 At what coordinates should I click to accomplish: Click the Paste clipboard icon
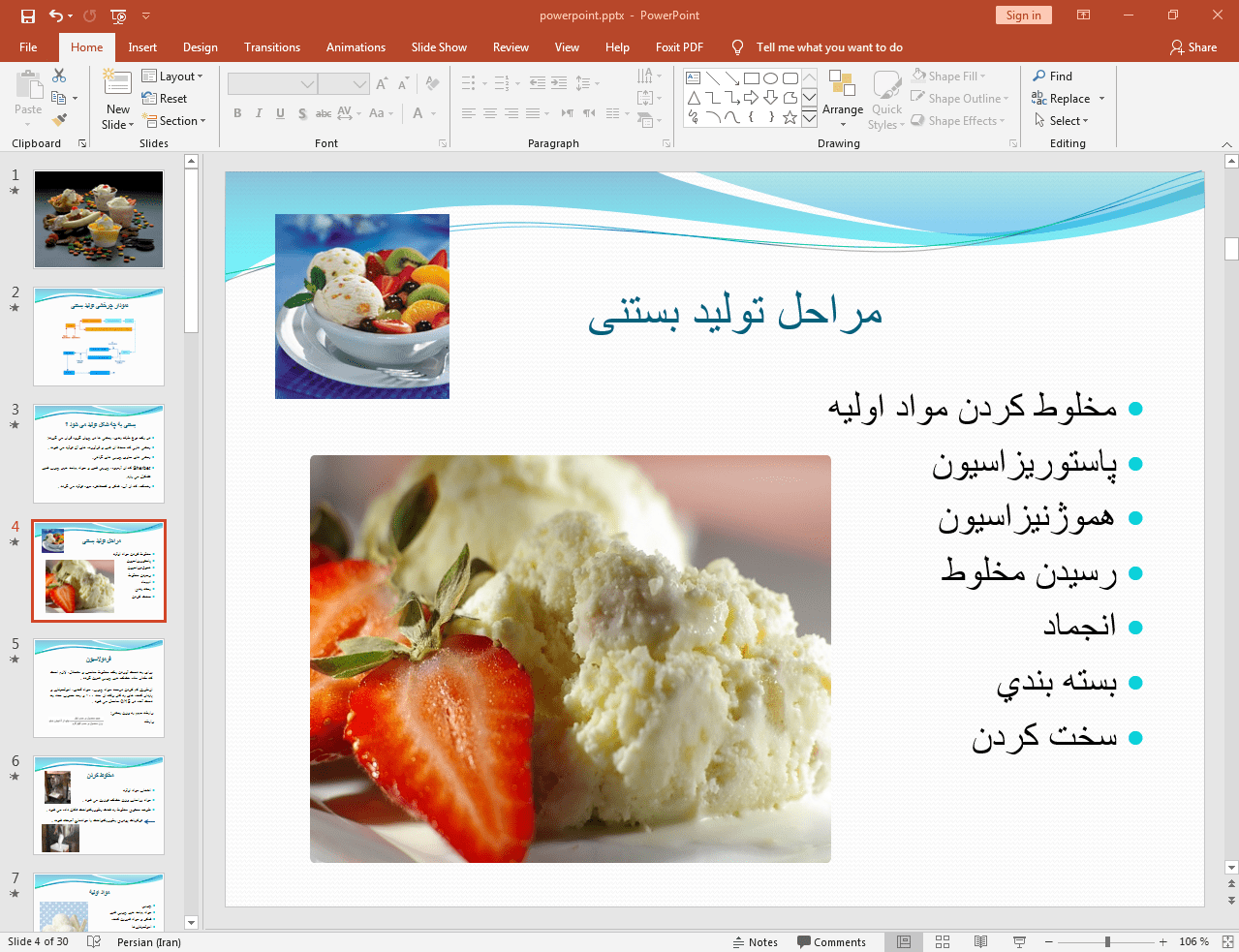(x=28, y=85)
